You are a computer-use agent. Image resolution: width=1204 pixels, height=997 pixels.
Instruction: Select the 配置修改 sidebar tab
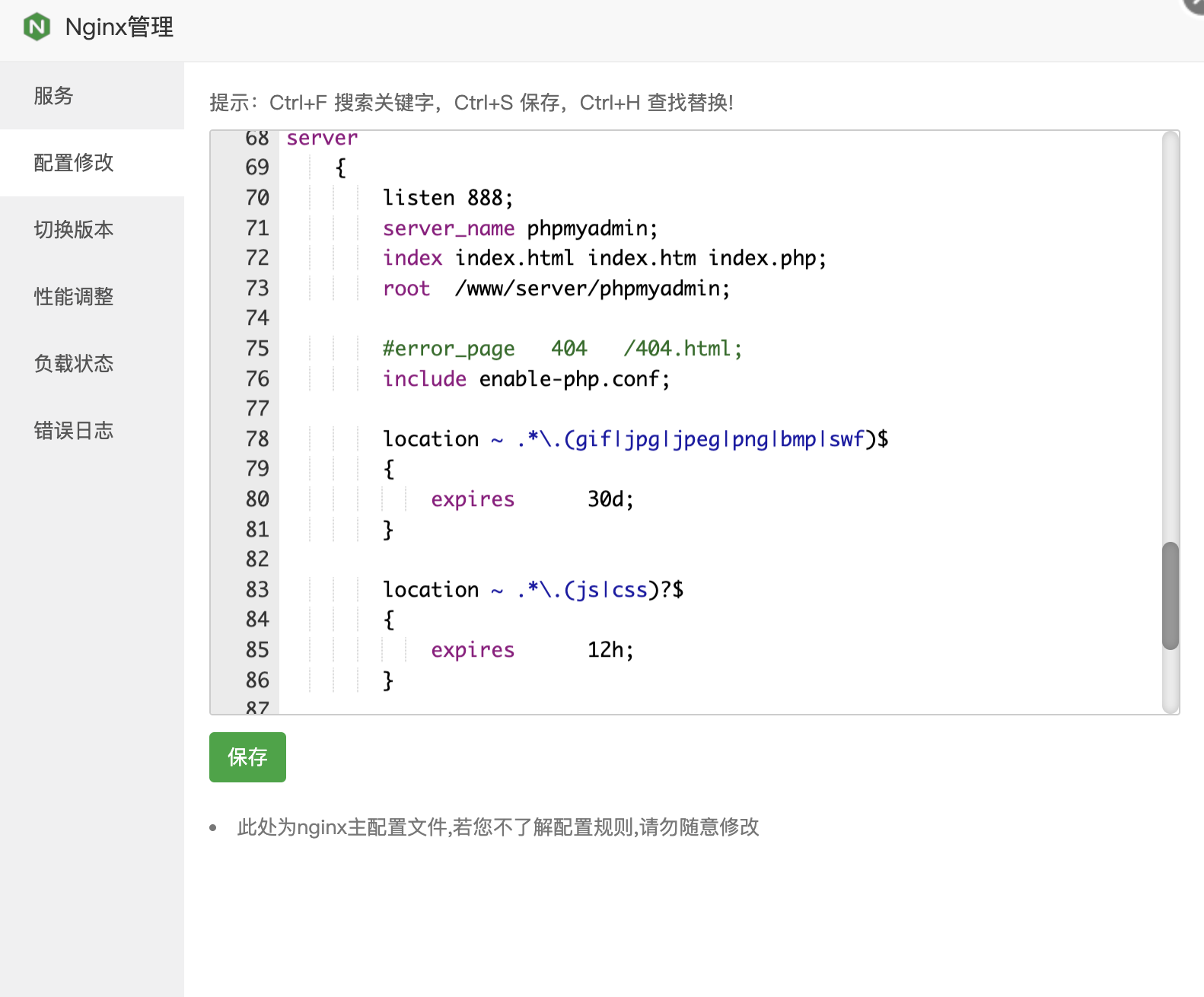[x=91, y=163]
